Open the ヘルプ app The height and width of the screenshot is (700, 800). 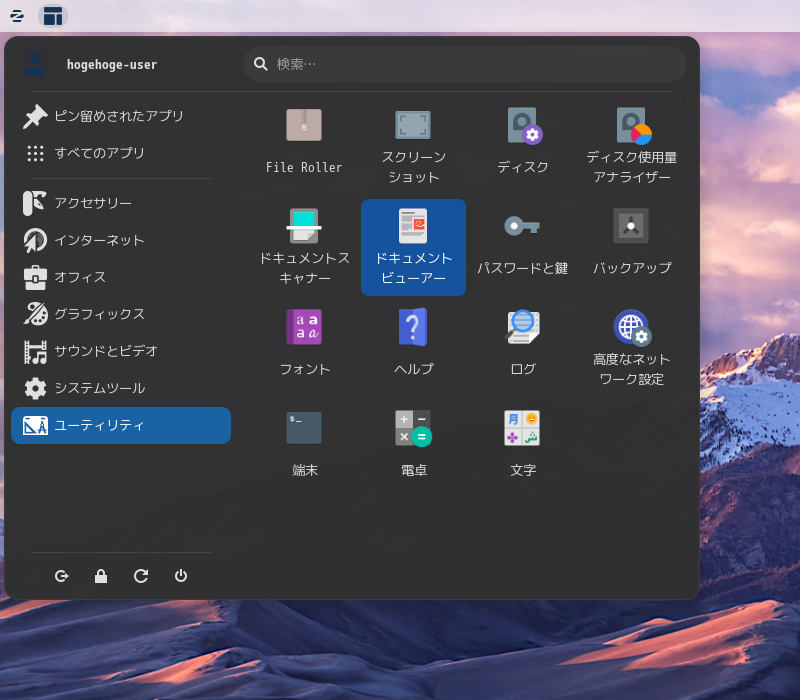pyautogui.click(x=413, y=348)
